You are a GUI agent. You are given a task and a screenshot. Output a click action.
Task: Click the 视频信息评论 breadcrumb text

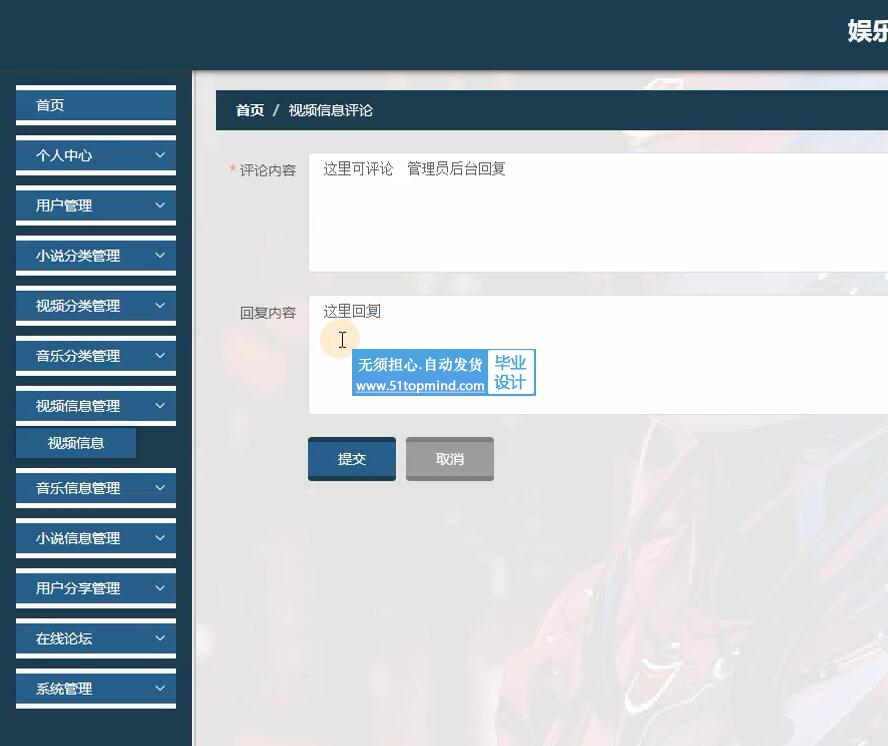(330, 110)
